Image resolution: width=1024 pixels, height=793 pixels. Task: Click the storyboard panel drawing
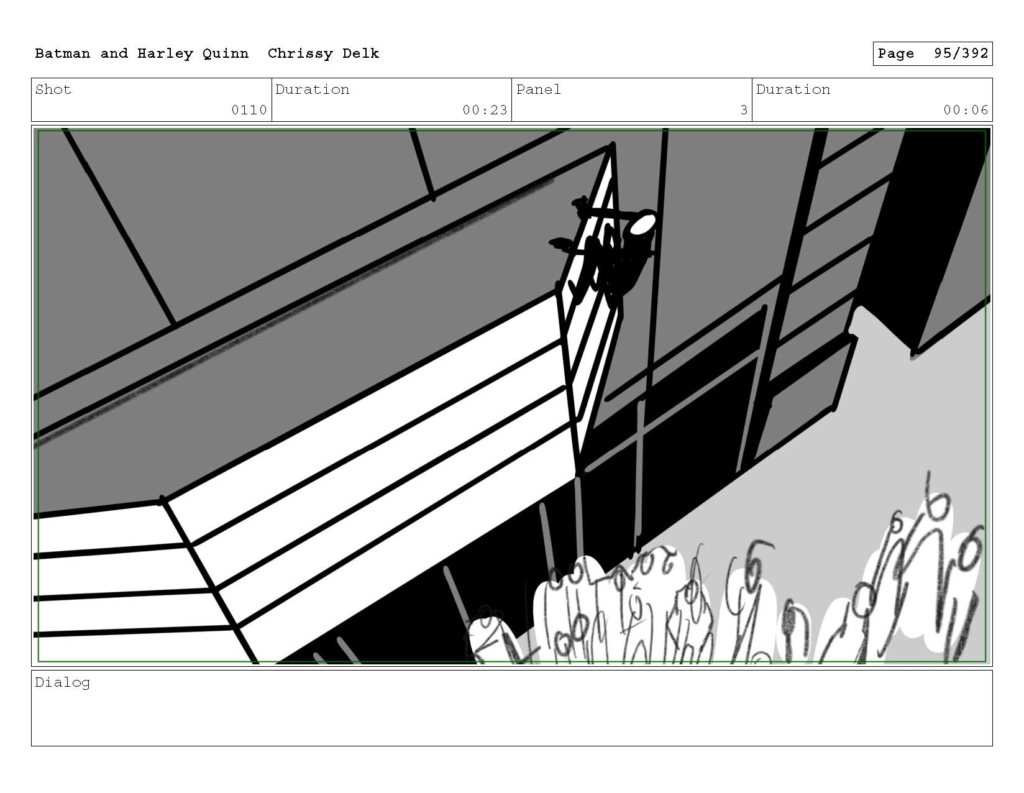512,396
